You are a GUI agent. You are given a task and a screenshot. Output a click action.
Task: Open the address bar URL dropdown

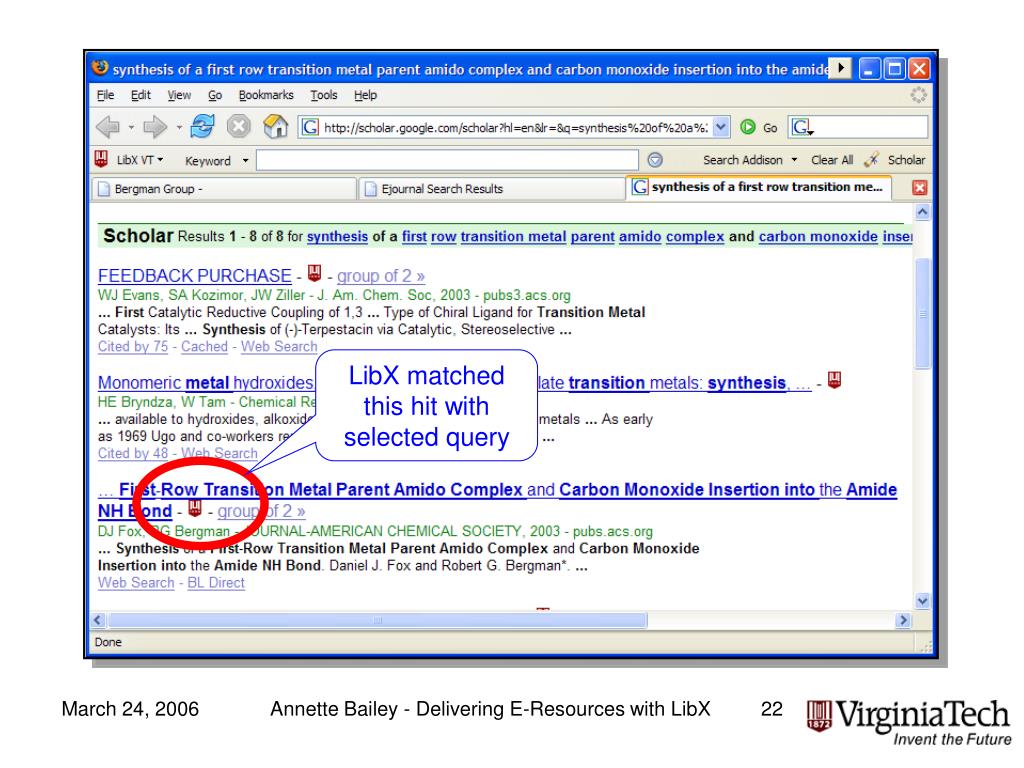point(720,127)
